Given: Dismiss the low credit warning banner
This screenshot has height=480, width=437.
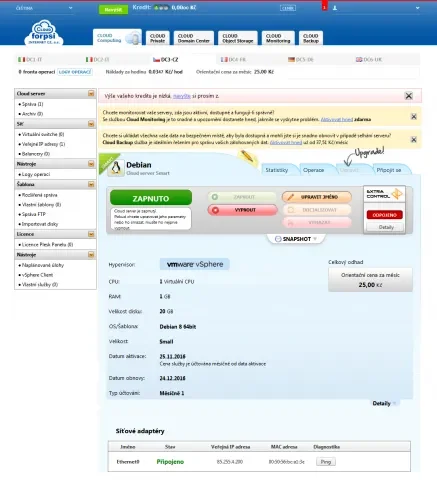Looking at the screenshot, I should click(409, 96).
